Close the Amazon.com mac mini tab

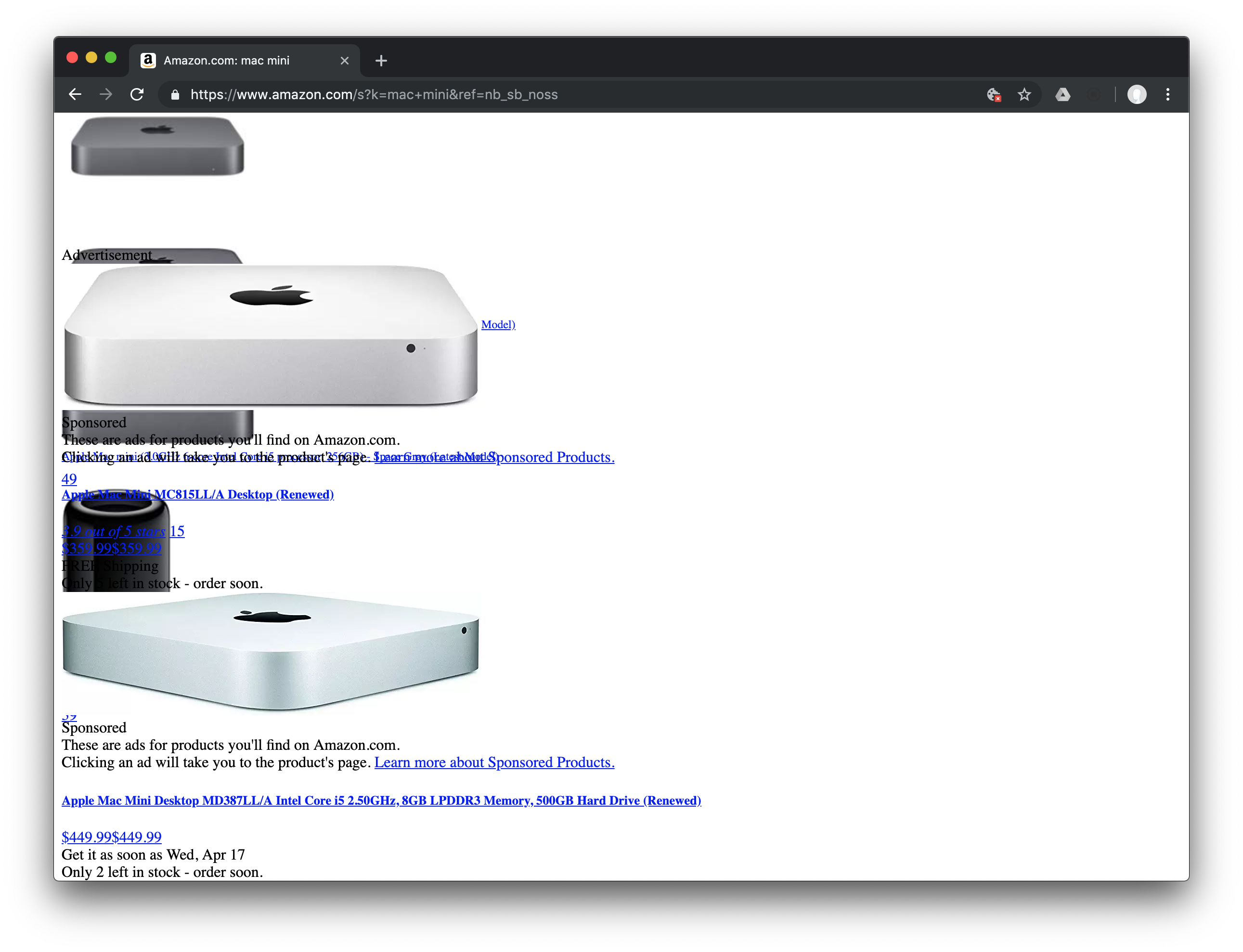(x=345, y=61)
